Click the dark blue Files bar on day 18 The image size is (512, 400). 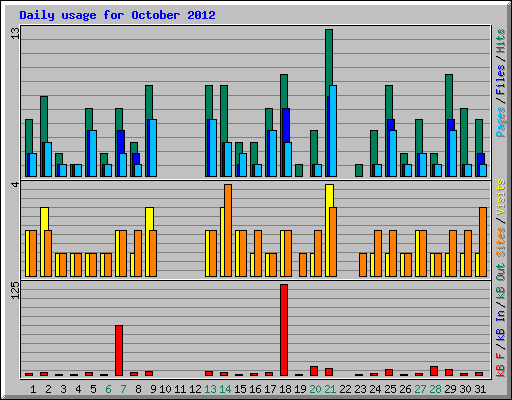(x=286, y=125)
